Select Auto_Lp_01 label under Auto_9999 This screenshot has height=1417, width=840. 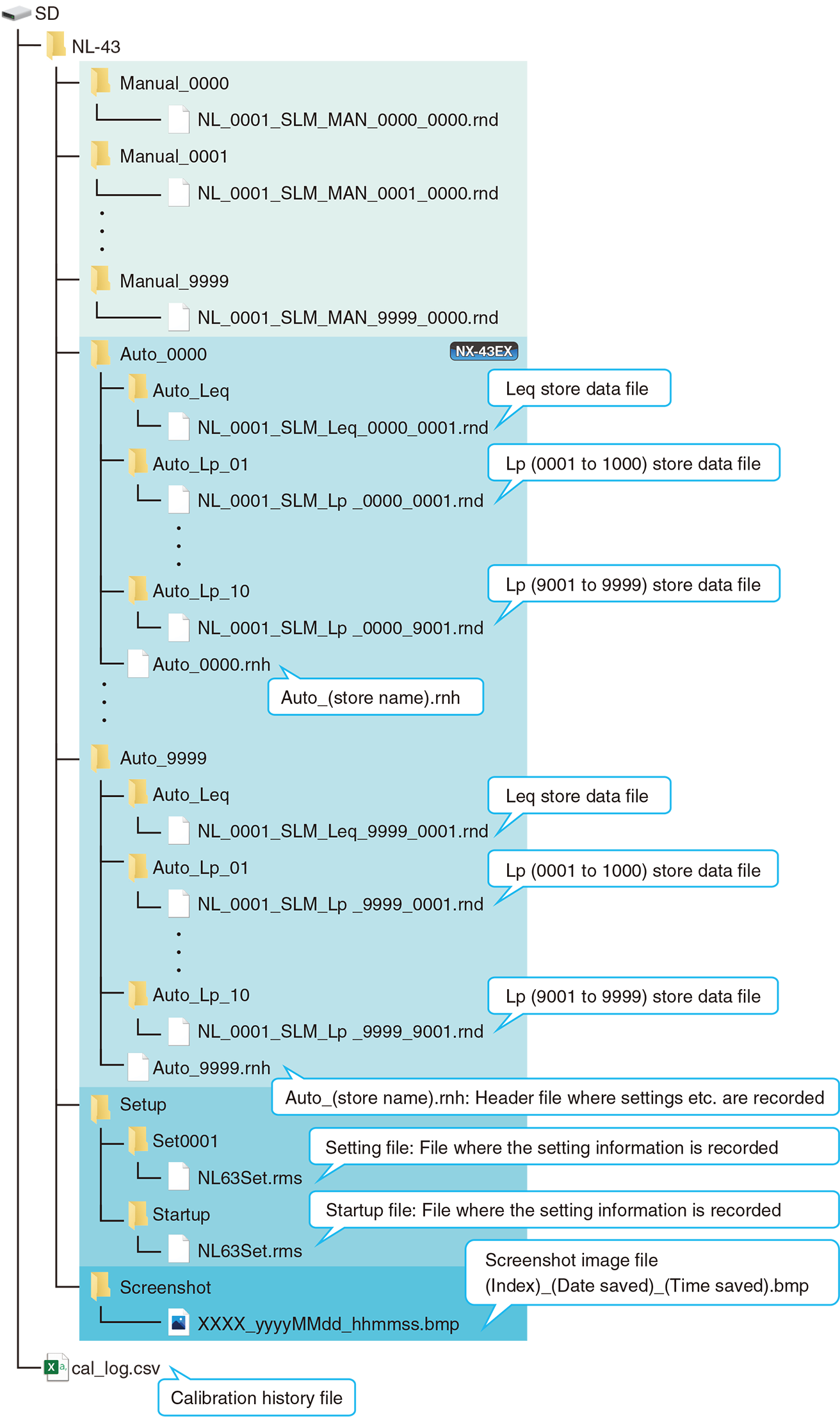(200, 867)
